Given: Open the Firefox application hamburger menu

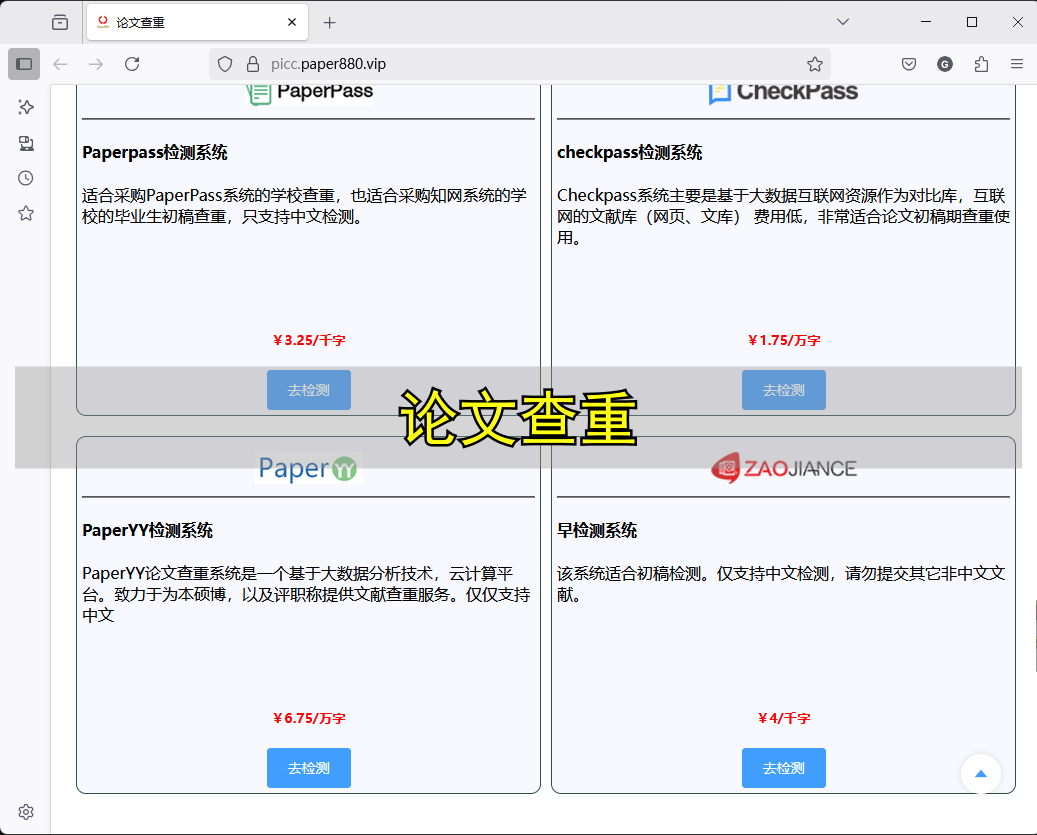Looking at the screenshot, I should click(1017, 63).
